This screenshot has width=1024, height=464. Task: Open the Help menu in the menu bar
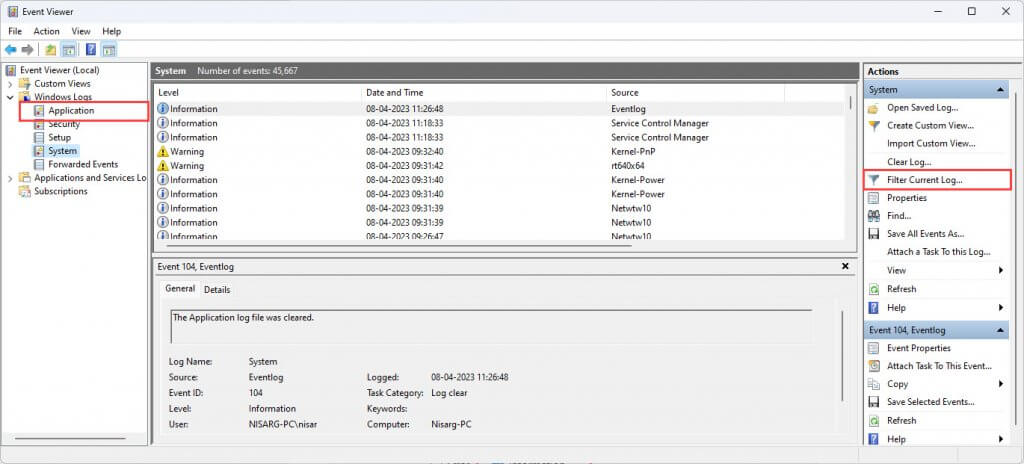112,31
